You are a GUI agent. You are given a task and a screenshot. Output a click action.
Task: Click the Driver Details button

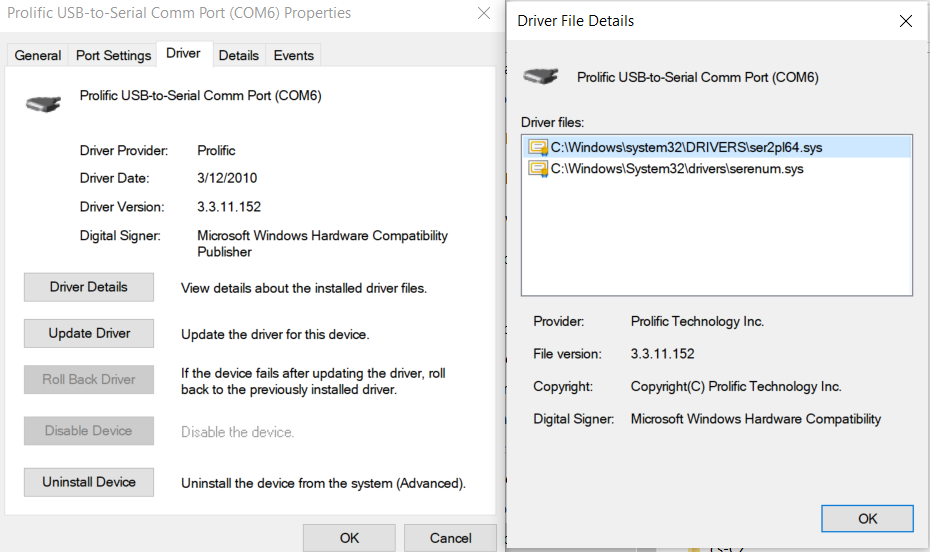(x=89, y=287)
